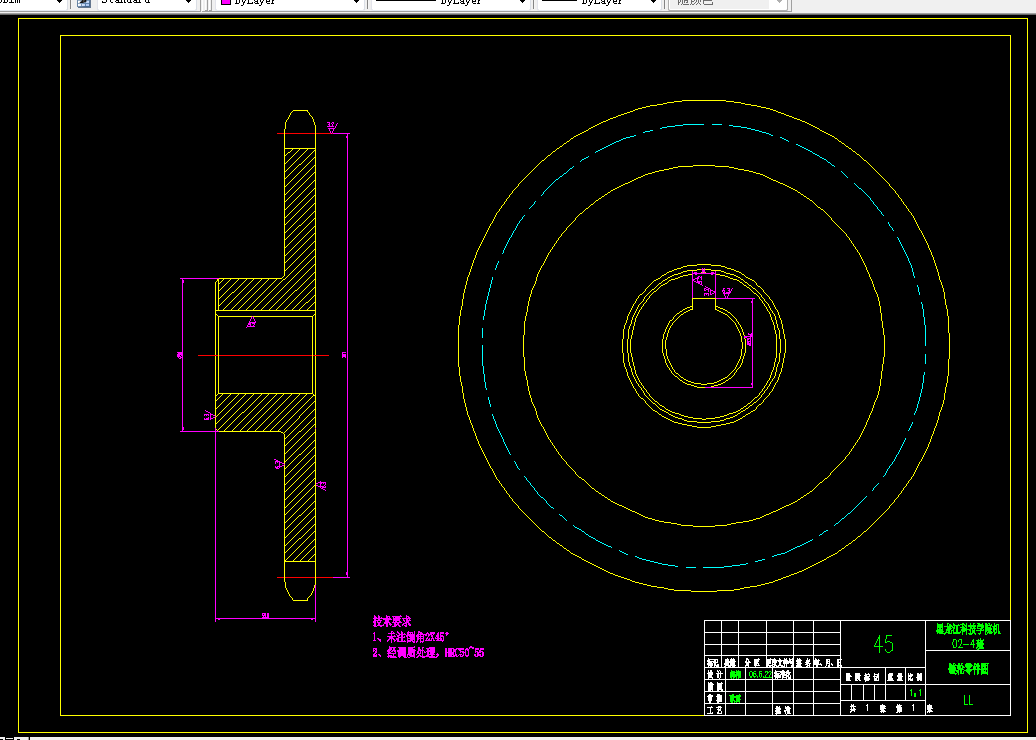
Task: Open the greyed-out plot style dropdown
Action: [727, 3]
